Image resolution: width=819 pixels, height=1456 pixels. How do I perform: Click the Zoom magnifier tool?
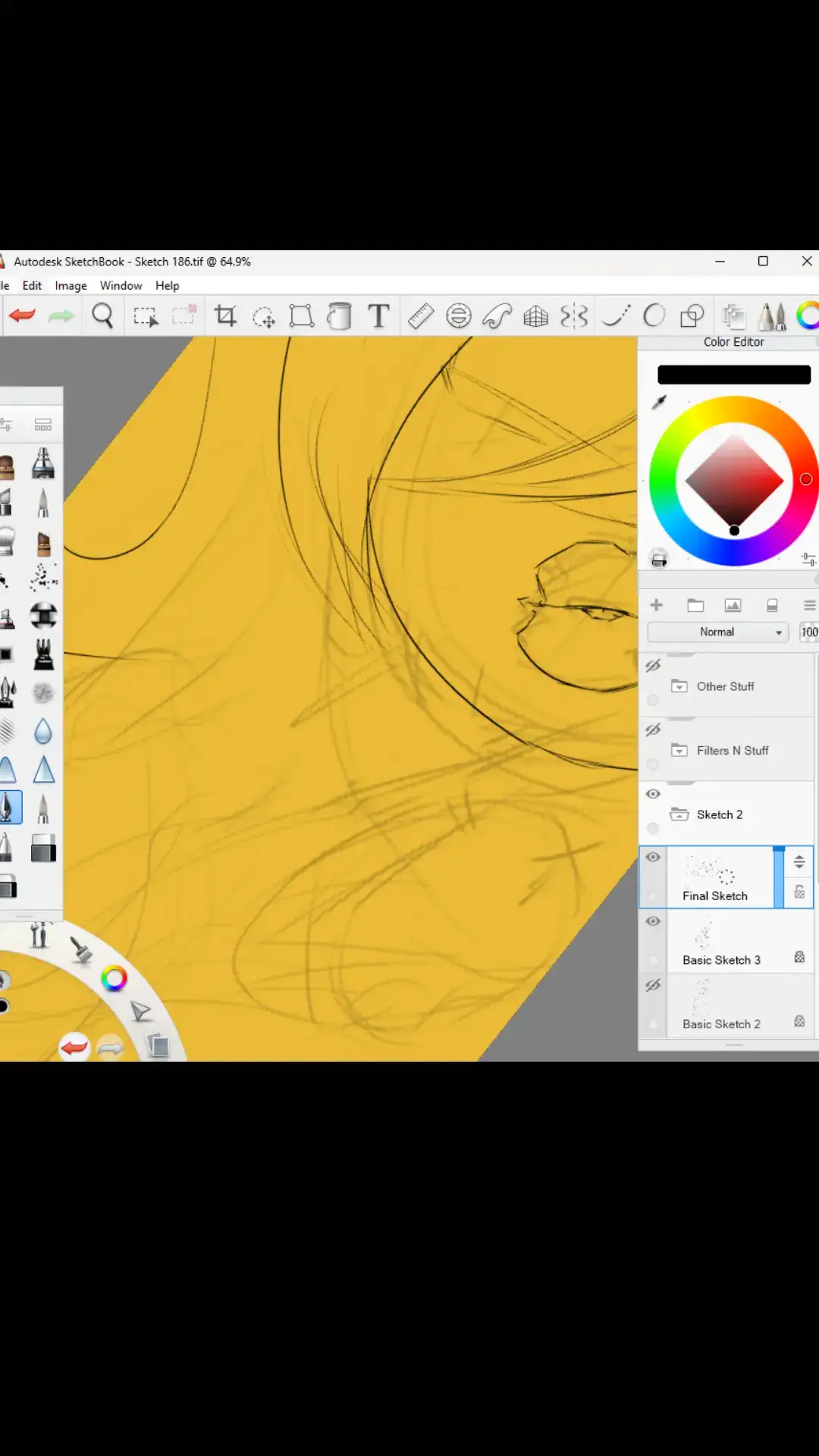click(x=102, y=315)
